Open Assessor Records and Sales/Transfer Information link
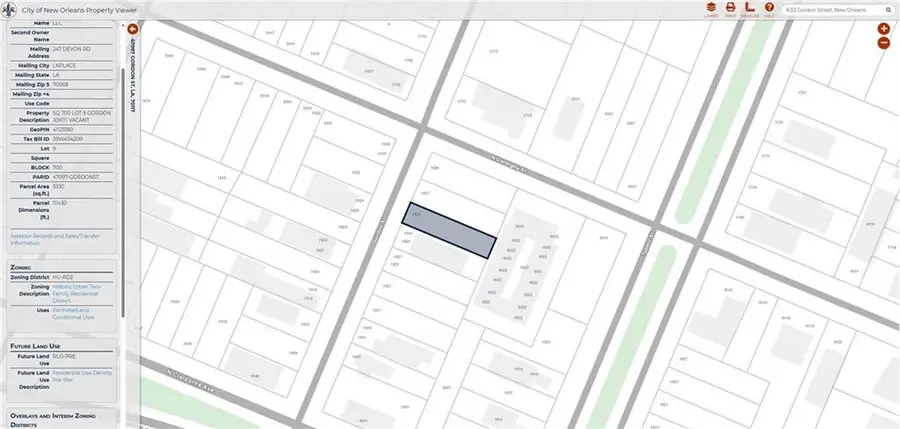 55,239
